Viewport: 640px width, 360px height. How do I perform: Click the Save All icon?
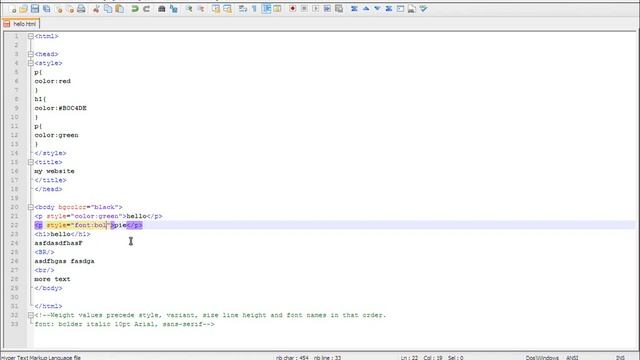(x=47, y=9)
